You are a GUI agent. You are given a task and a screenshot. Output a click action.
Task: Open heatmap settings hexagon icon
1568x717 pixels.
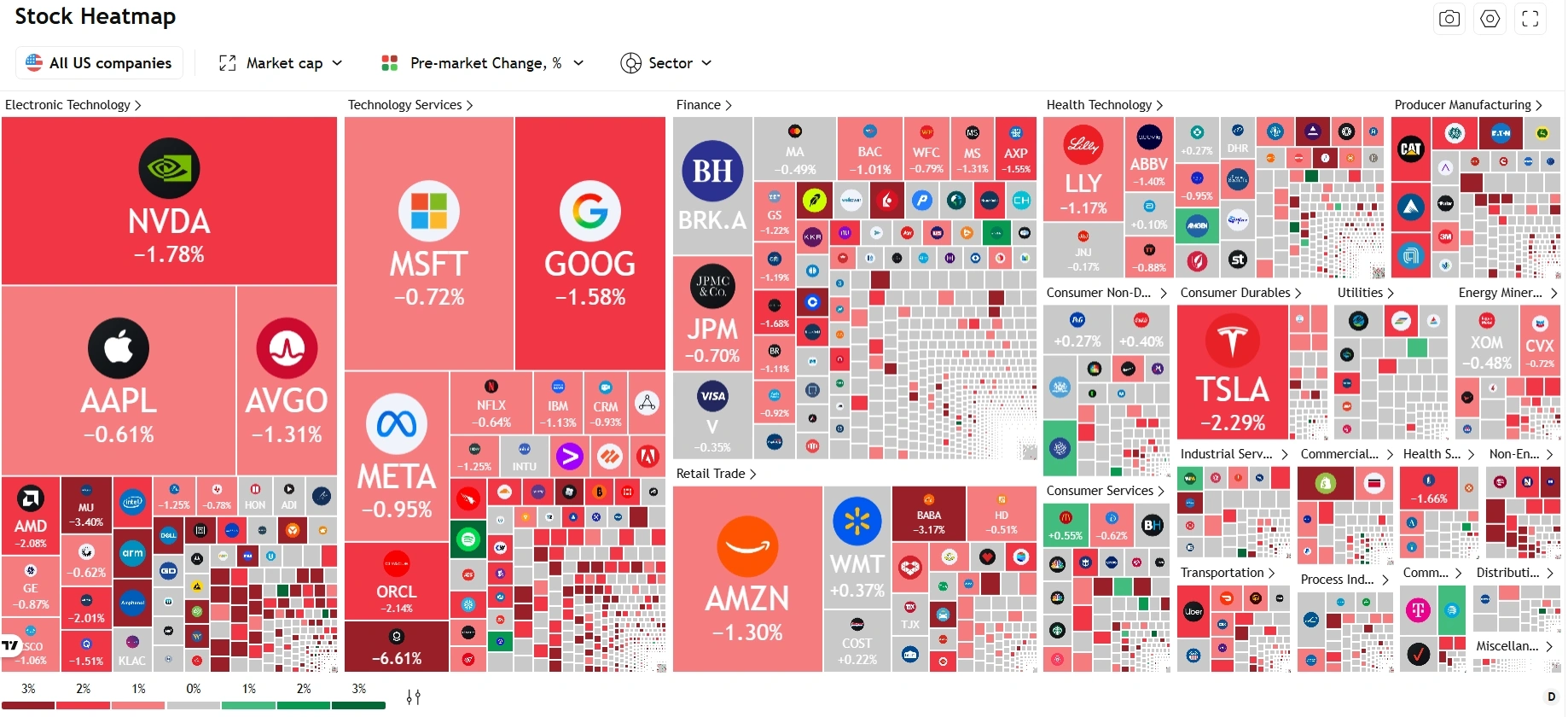click(1490, 19)
